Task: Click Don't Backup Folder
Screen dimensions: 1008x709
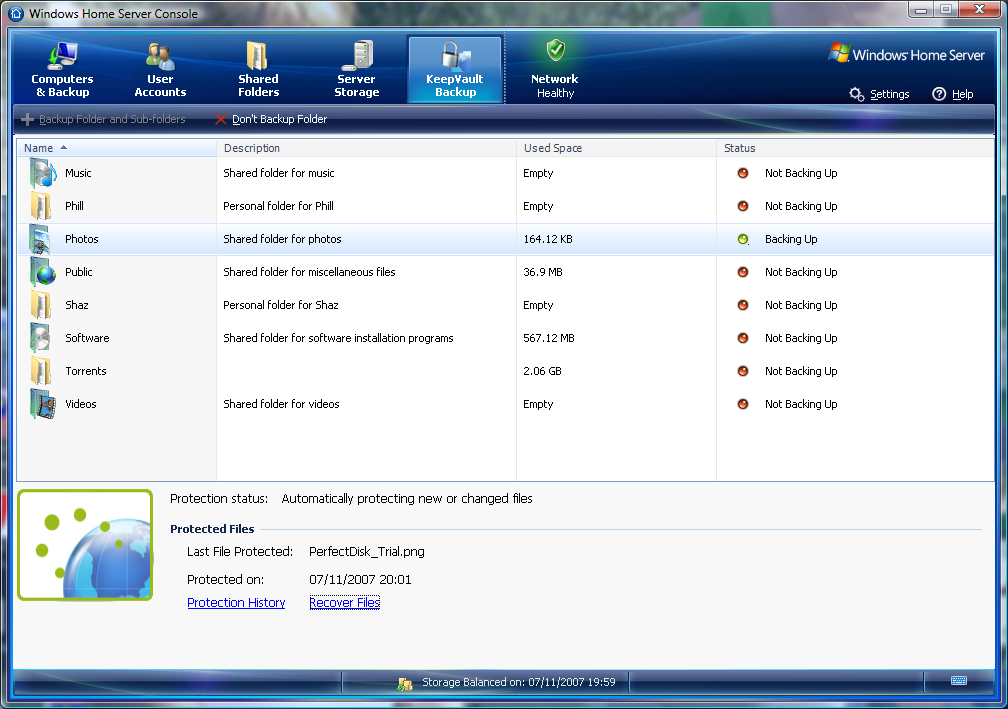Action: point(271,119)
